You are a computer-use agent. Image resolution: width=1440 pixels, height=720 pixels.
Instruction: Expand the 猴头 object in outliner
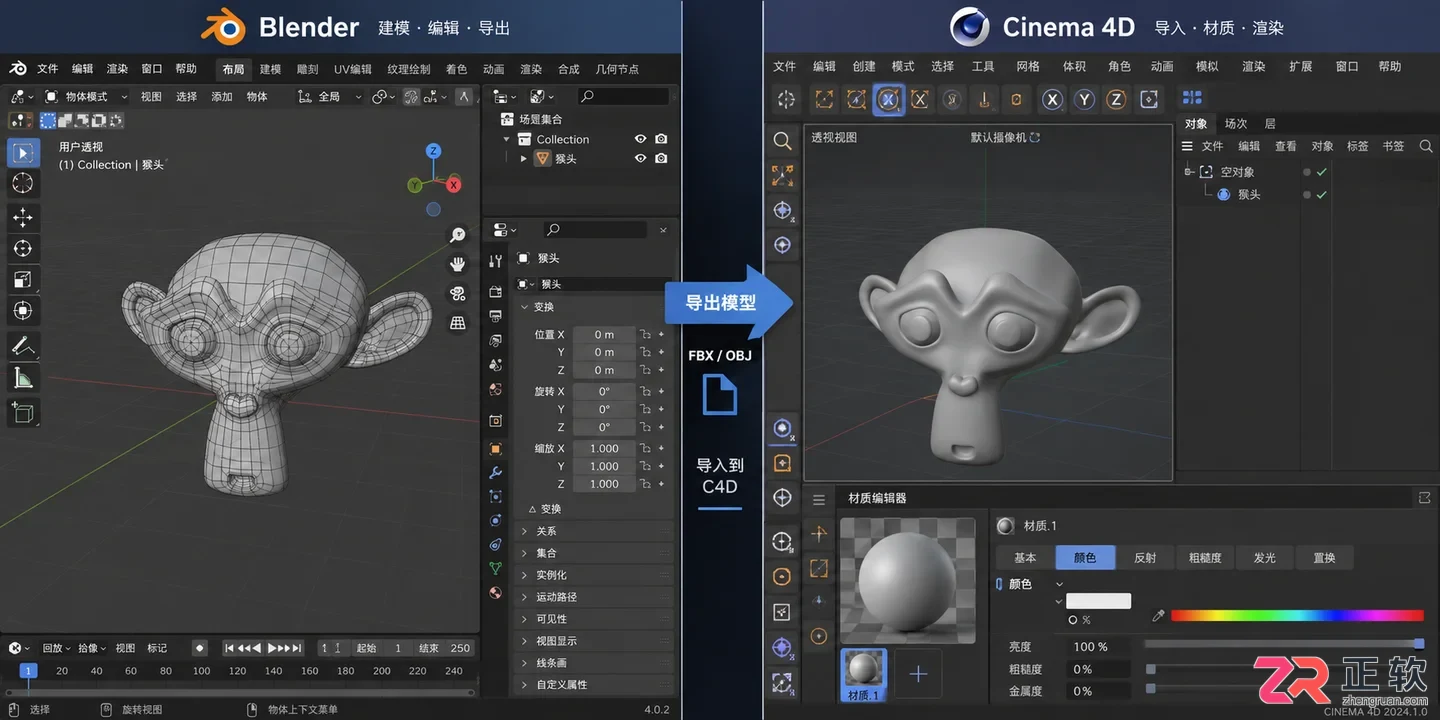click(x=524, y=158)
